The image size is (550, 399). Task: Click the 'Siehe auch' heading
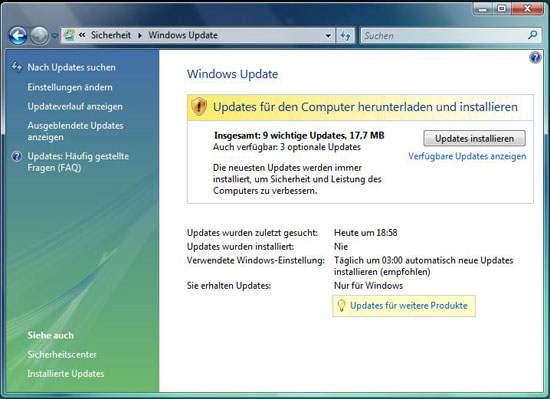click(x=51, y=336)
